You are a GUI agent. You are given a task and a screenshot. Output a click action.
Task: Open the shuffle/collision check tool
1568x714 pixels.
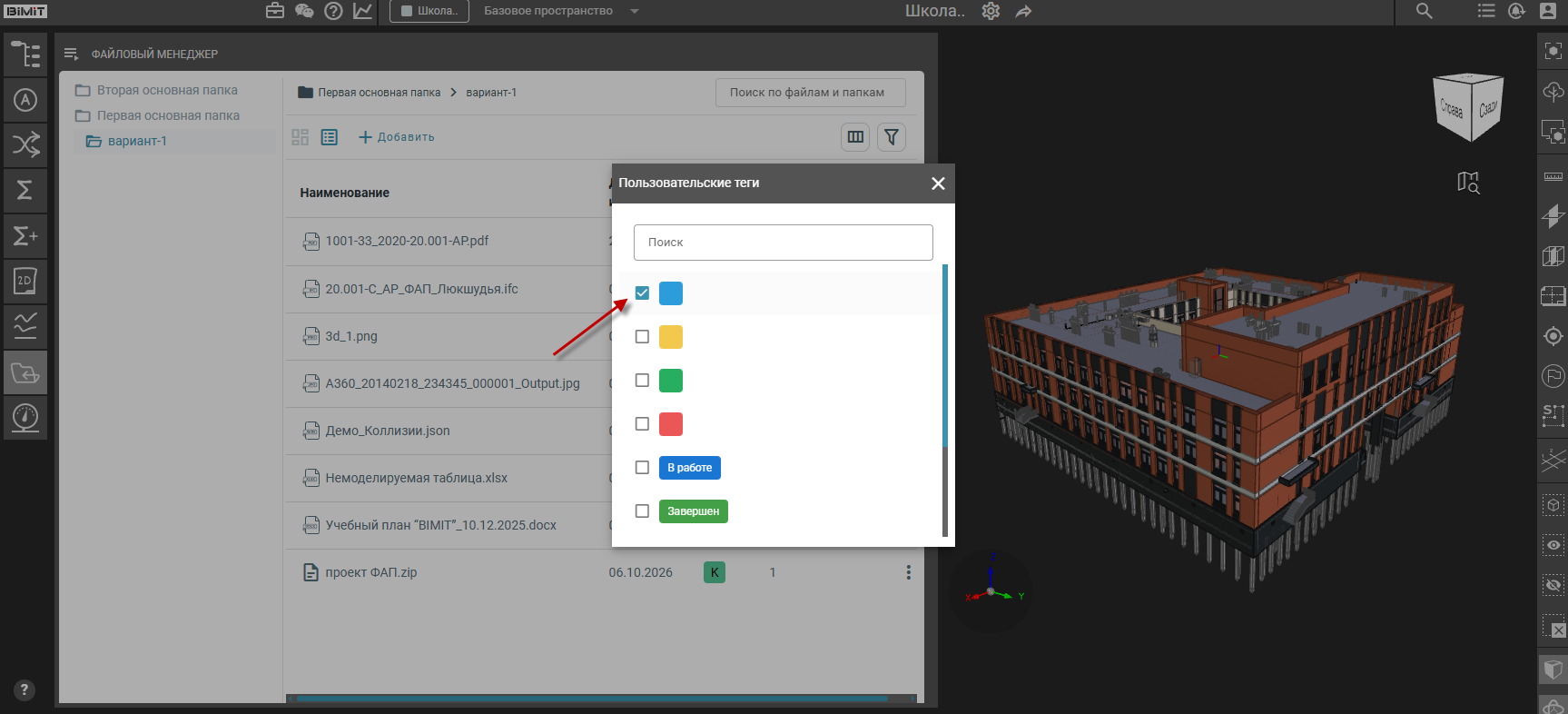pyautogui.click(x=25, y=144)
